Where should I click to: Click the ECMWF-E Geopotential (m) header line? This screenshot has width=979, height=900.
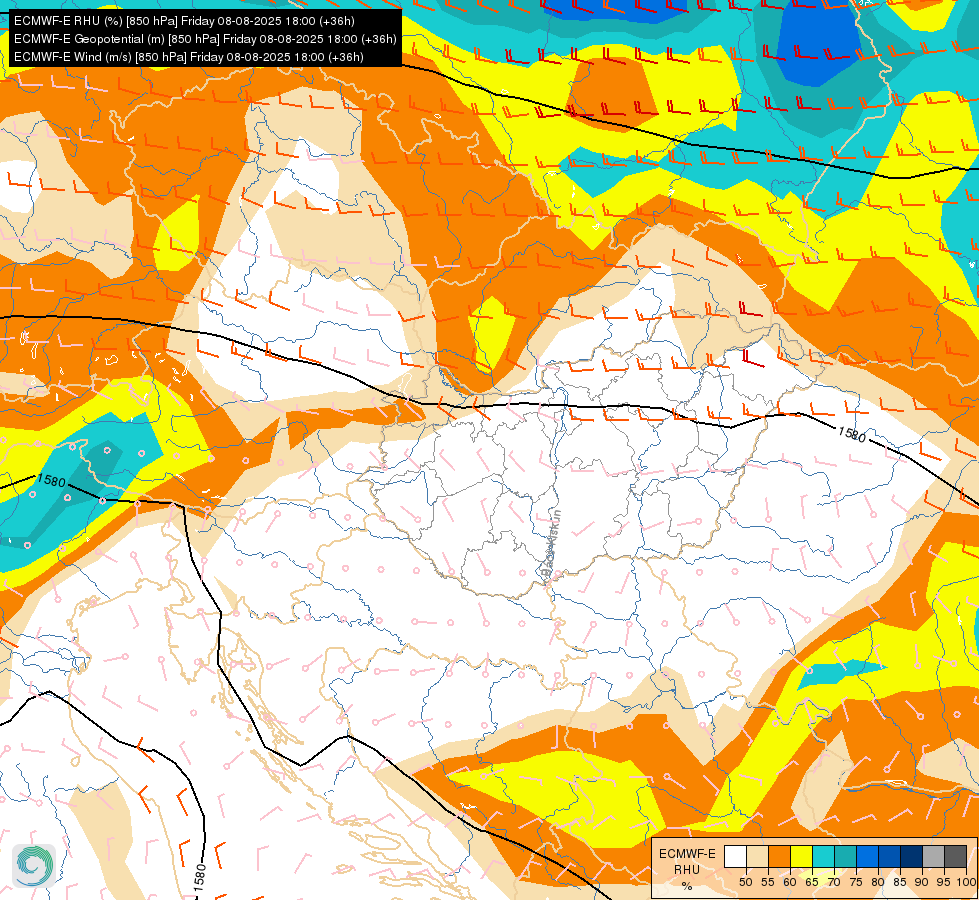pos(205,39)
